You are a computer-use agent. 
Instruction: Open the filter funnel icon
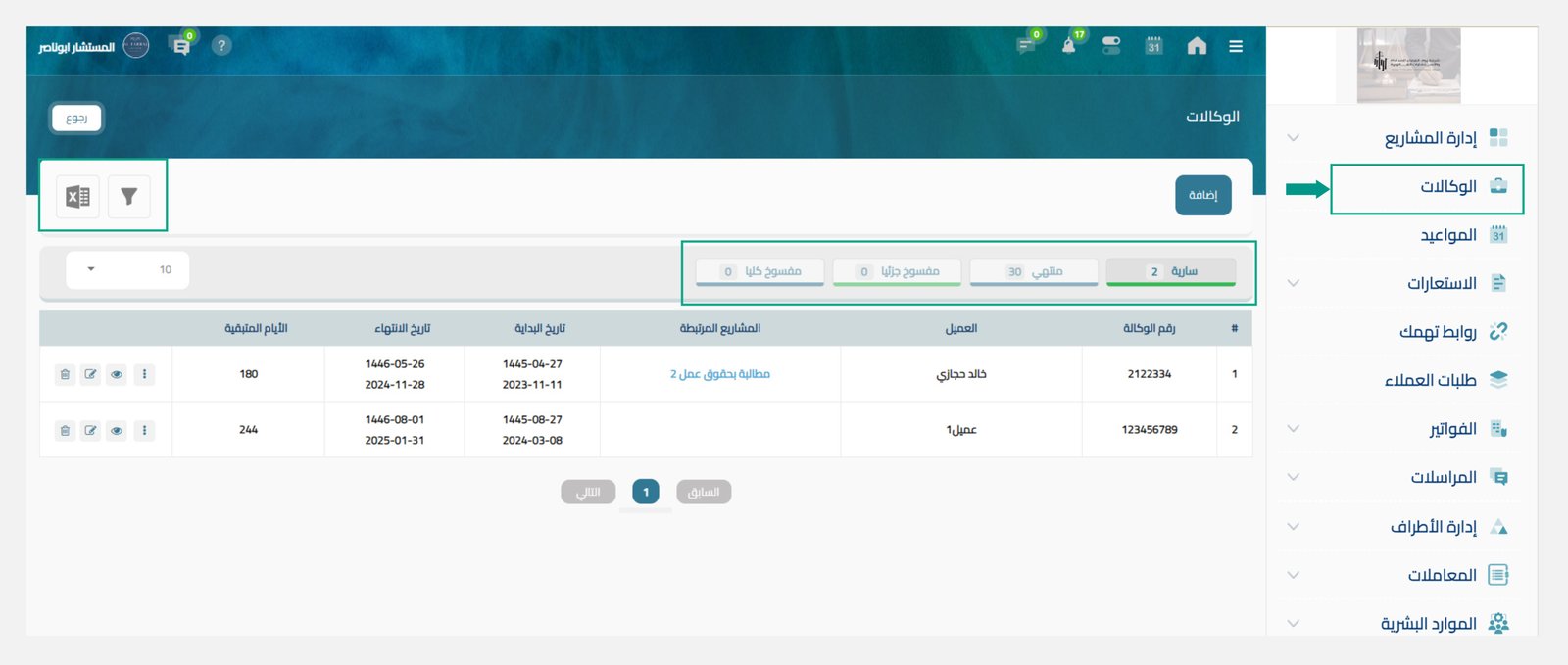coord(128,197)
